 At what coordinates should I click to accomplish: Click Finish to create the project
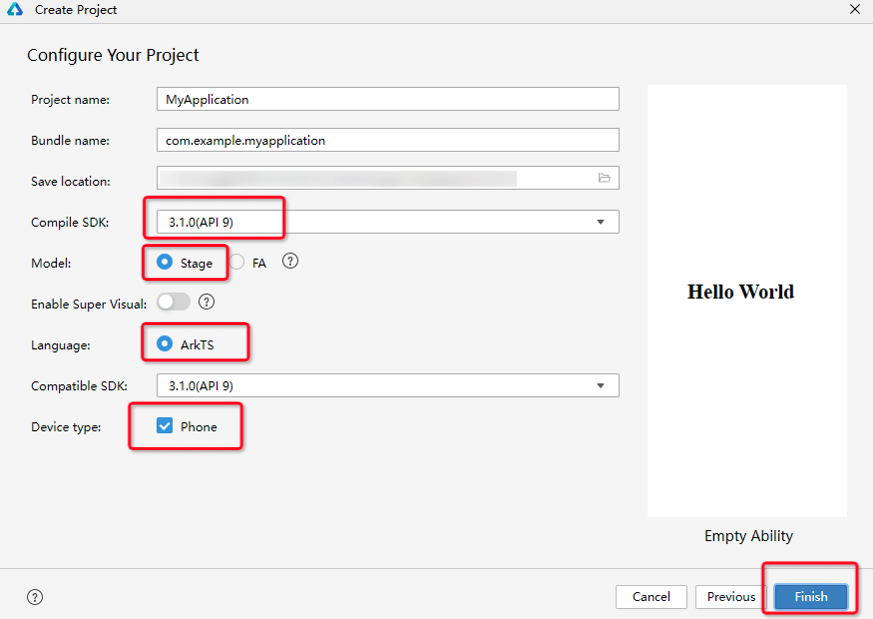pyautogui.click(x=811, y=597)
